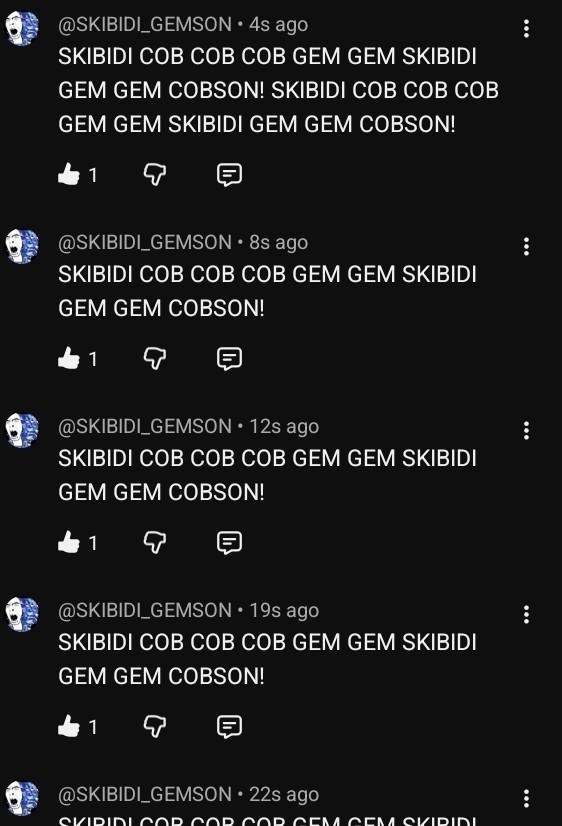The height and width of the screenshot is (826, 562).
Task: Open commenter avatar on the 8s ago comment
Action: pos(22,246)
